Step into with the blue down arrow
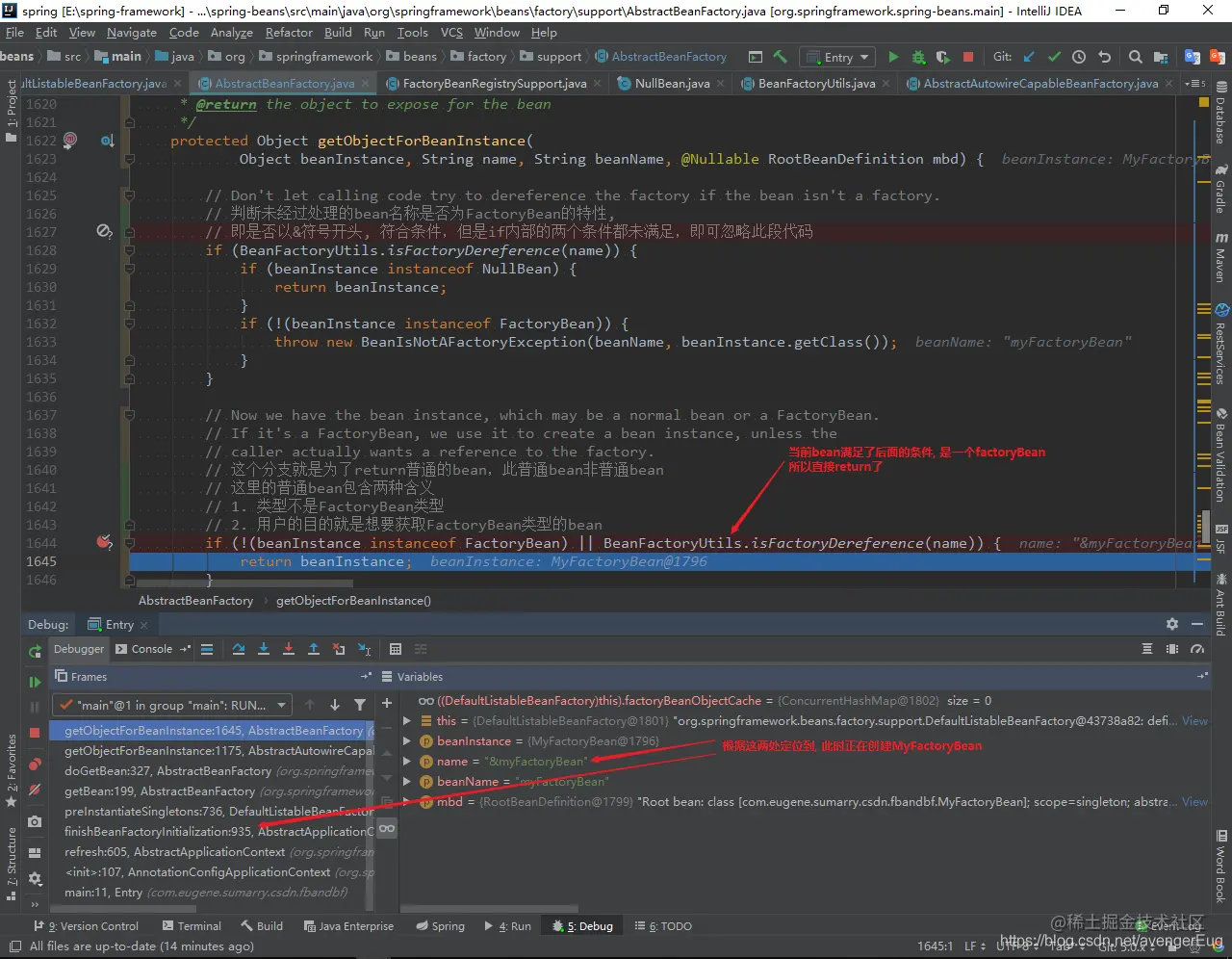 click(264, 649)
